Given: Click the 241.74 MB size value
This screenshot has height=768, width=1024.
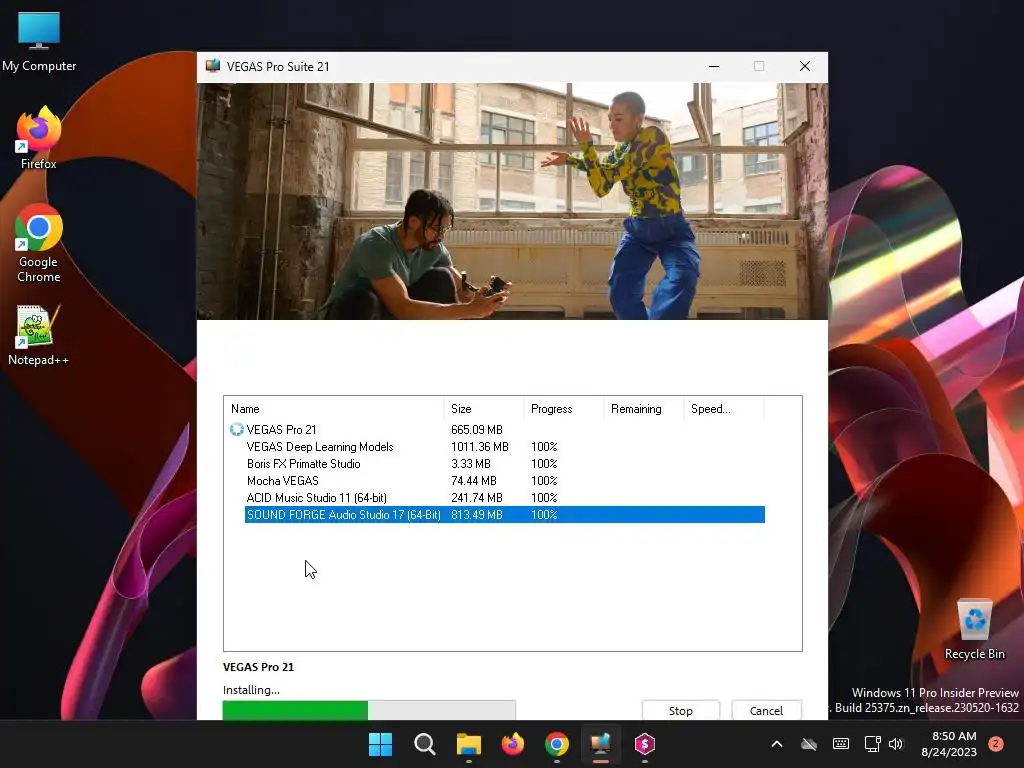Looking at the screenshot, I should pos(477,498).
